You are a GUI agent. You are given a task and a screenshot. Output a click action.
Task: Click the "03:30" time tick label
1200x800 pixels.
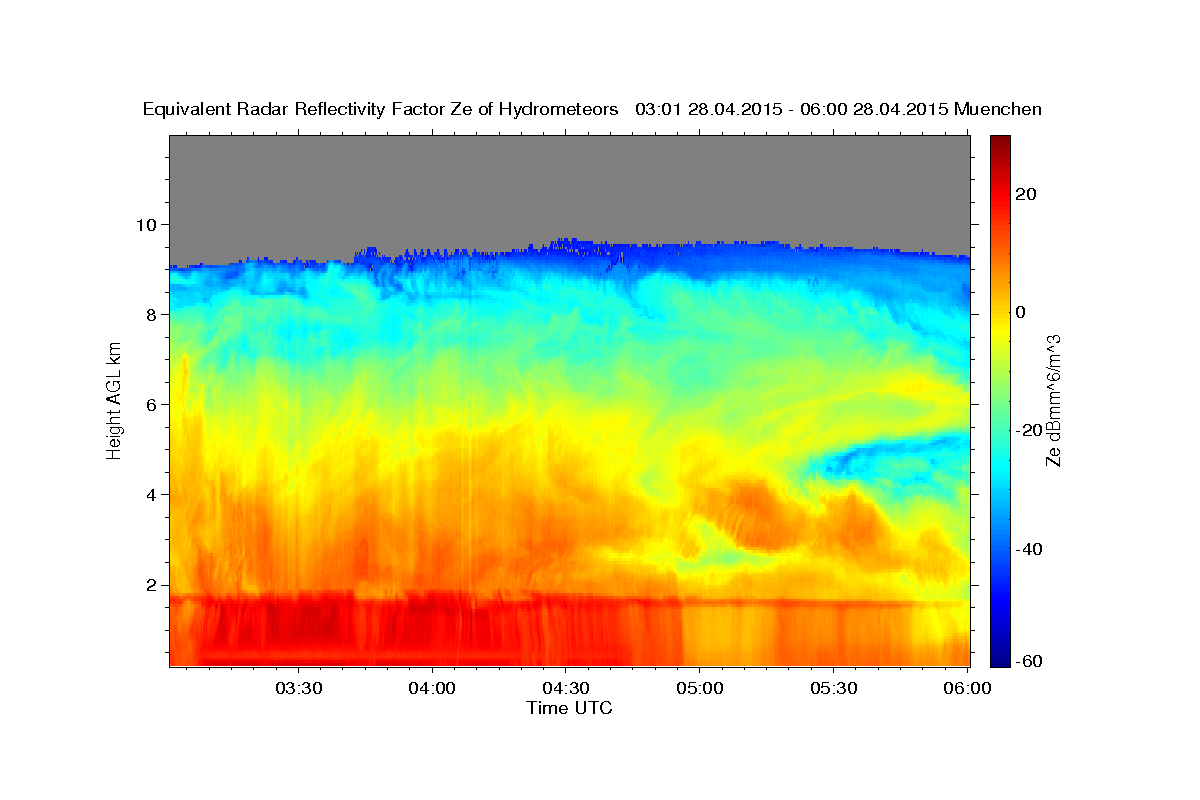298,689
